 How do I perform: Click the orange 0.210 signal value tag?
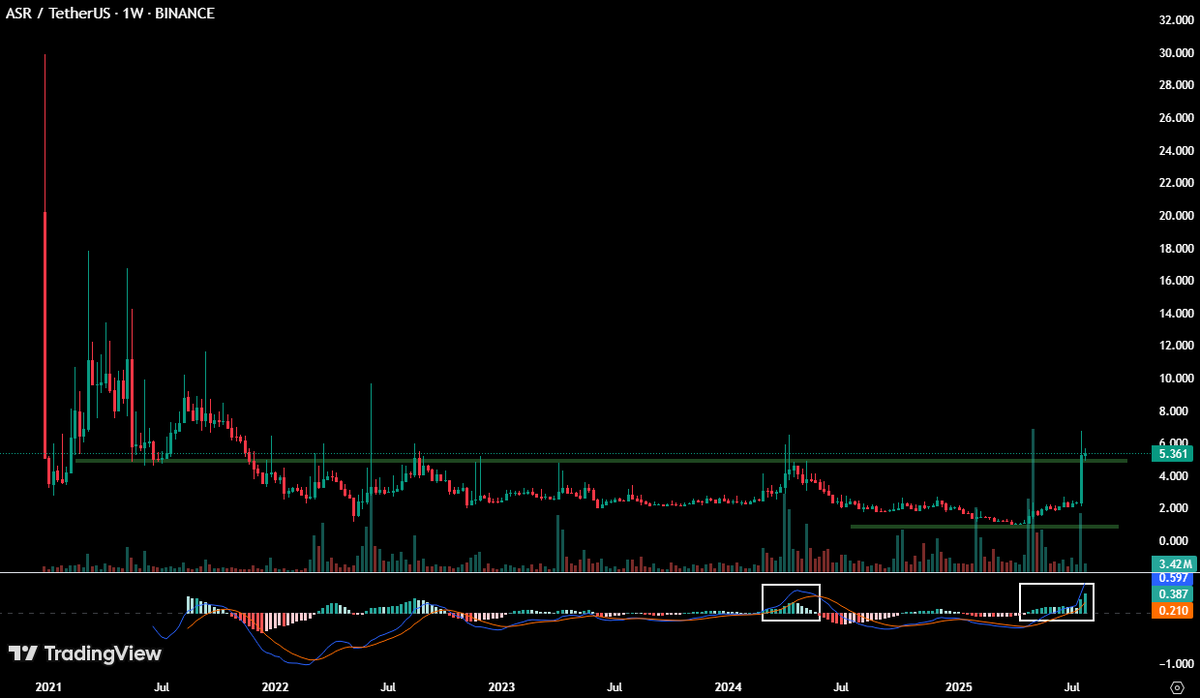1170,610
